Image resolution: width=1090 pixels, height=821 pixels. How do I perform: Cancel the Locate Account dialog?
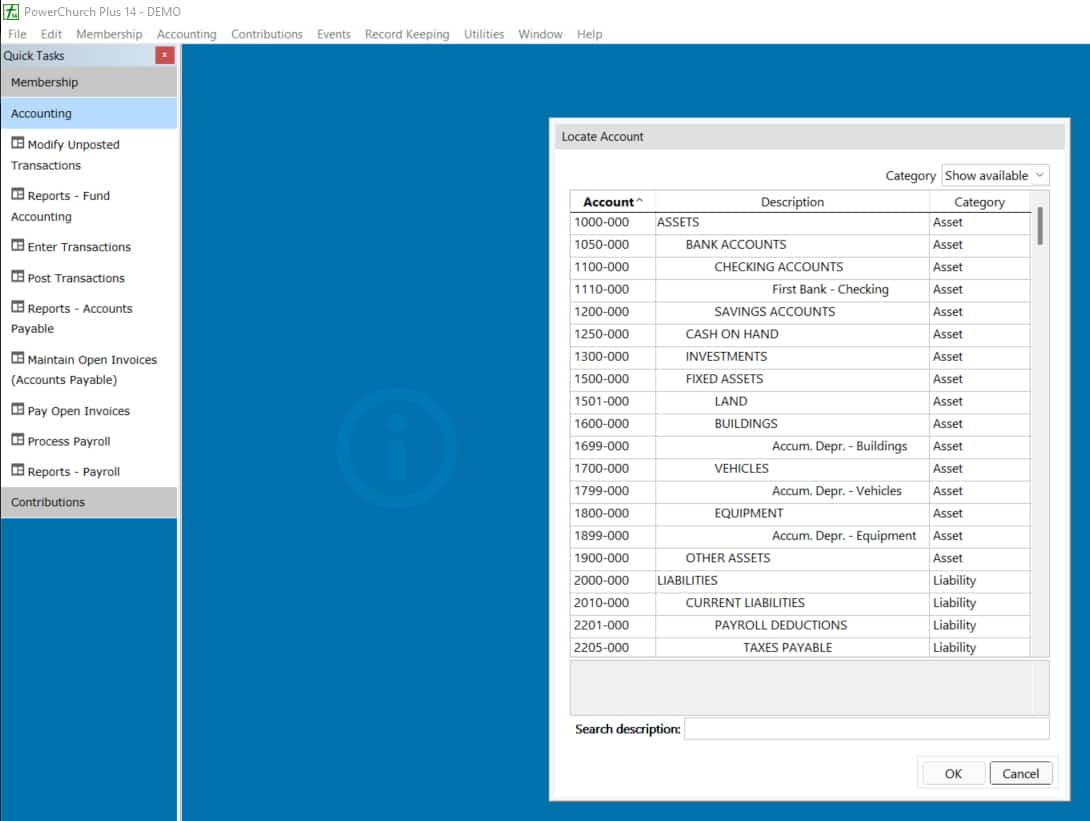1020,773
